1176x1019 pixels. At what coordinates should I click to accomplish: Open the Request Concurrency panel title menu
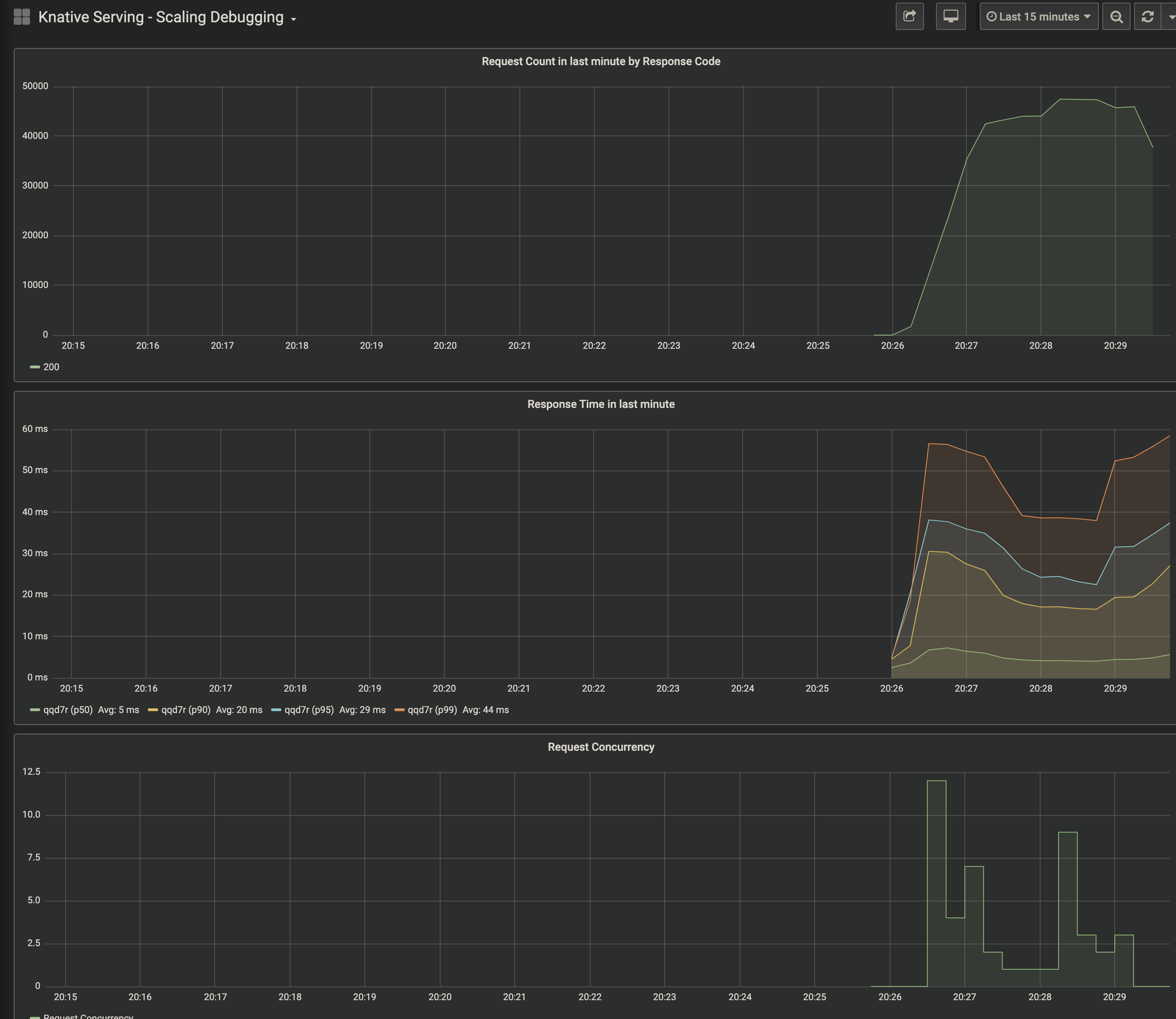tap(600, 747)
